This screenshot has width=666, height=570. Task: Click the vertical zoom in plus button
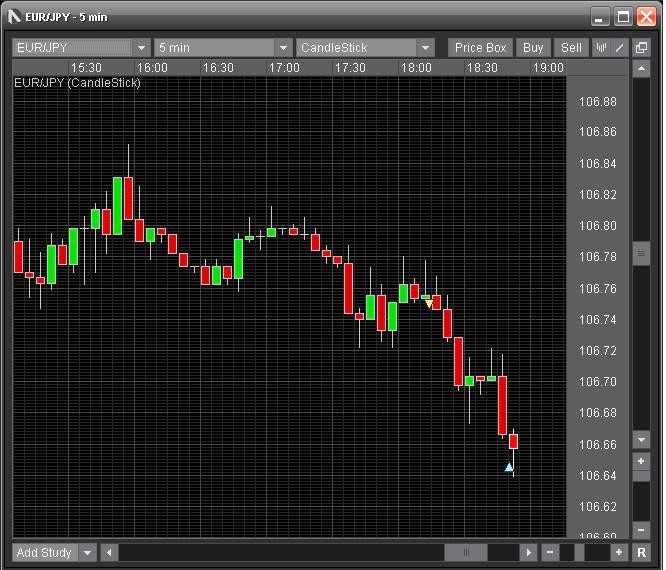pos(641,461)
